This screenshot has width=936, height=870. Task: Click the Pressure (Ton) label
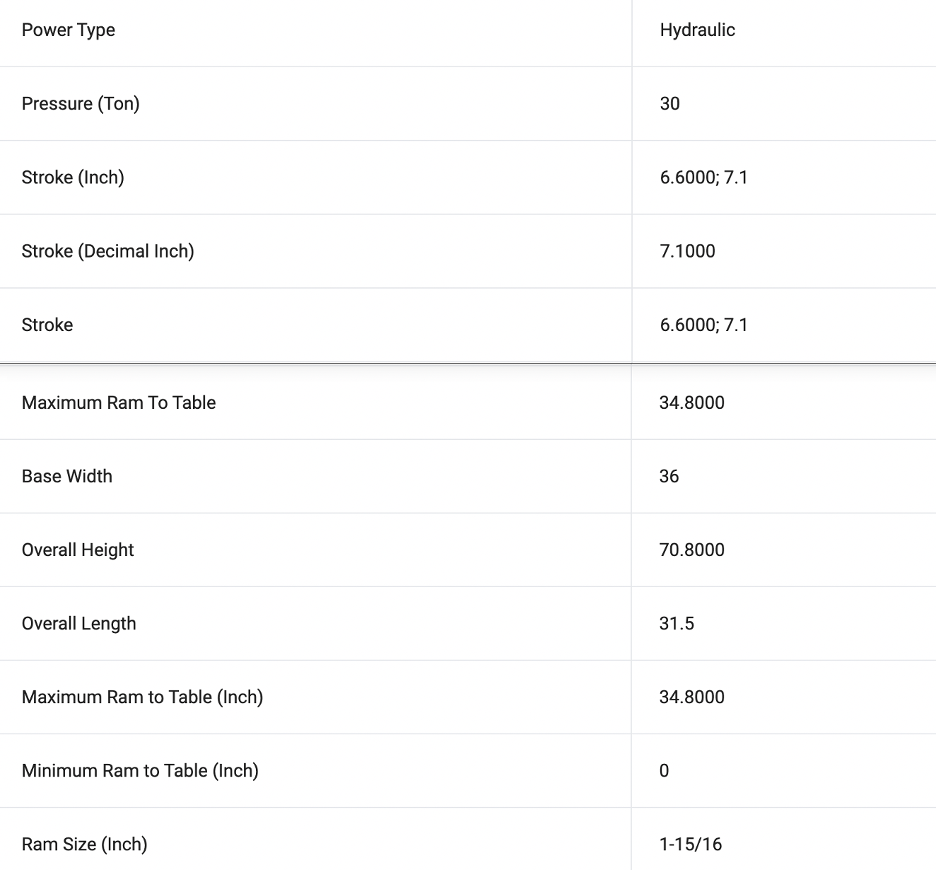pos(80,104)
